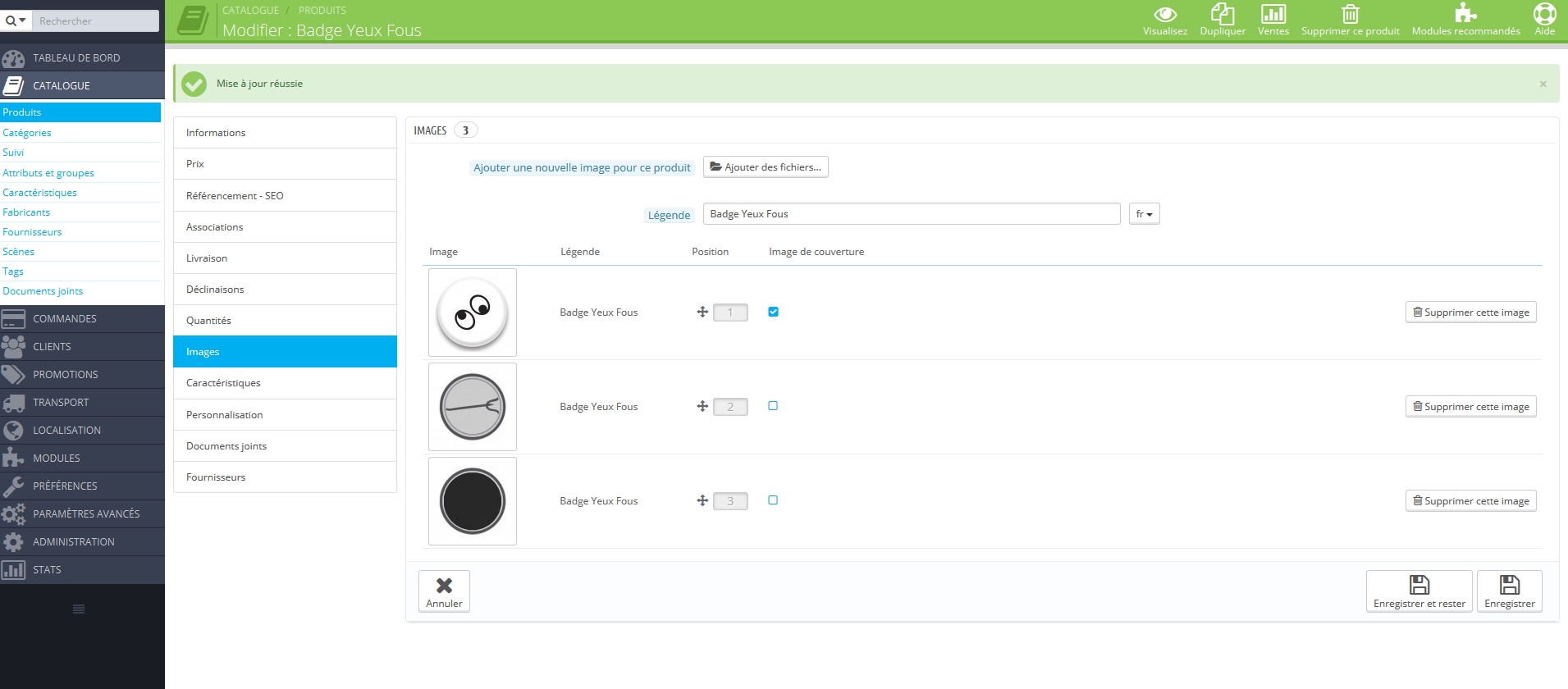Click the Localisation globe icon
1568x689 pixels.
coord(13,431)
